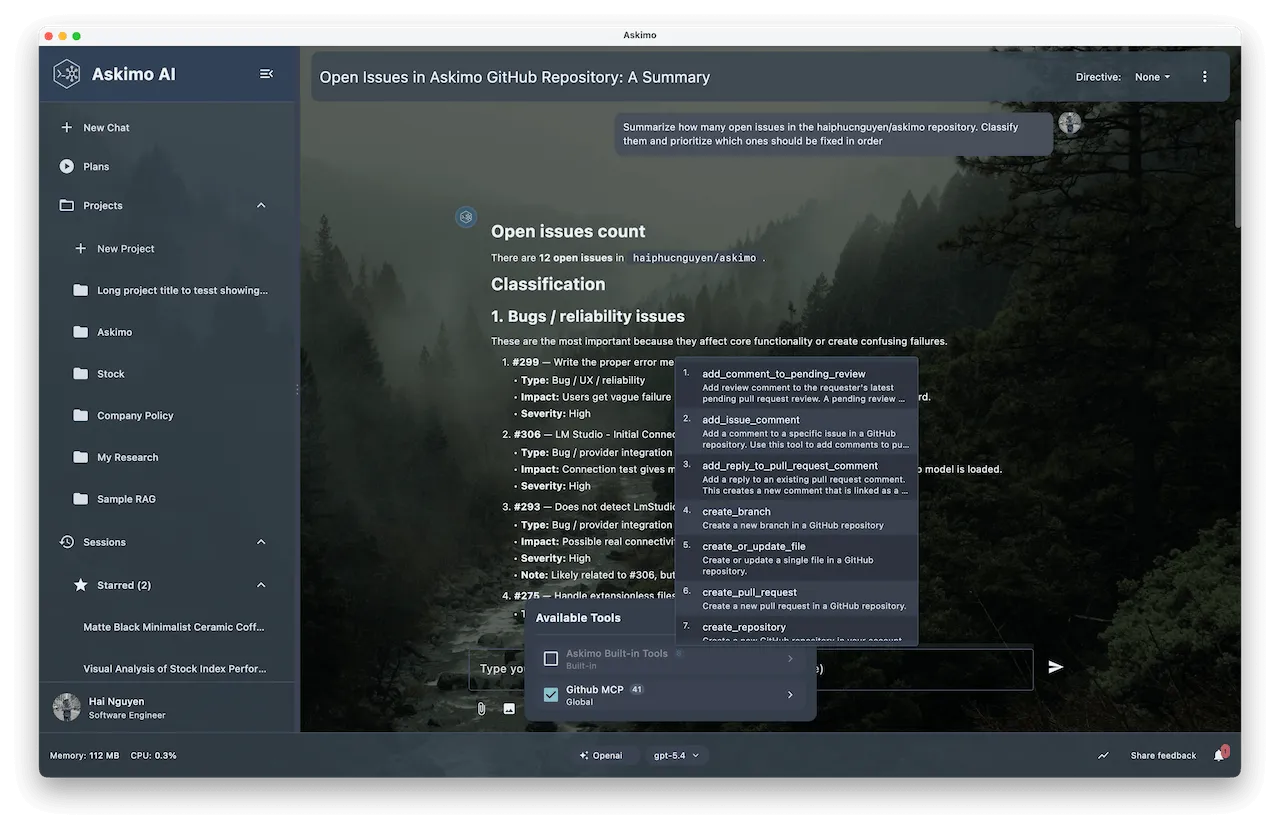Start a New Chat
The image size is (1280, 829).
167,128
